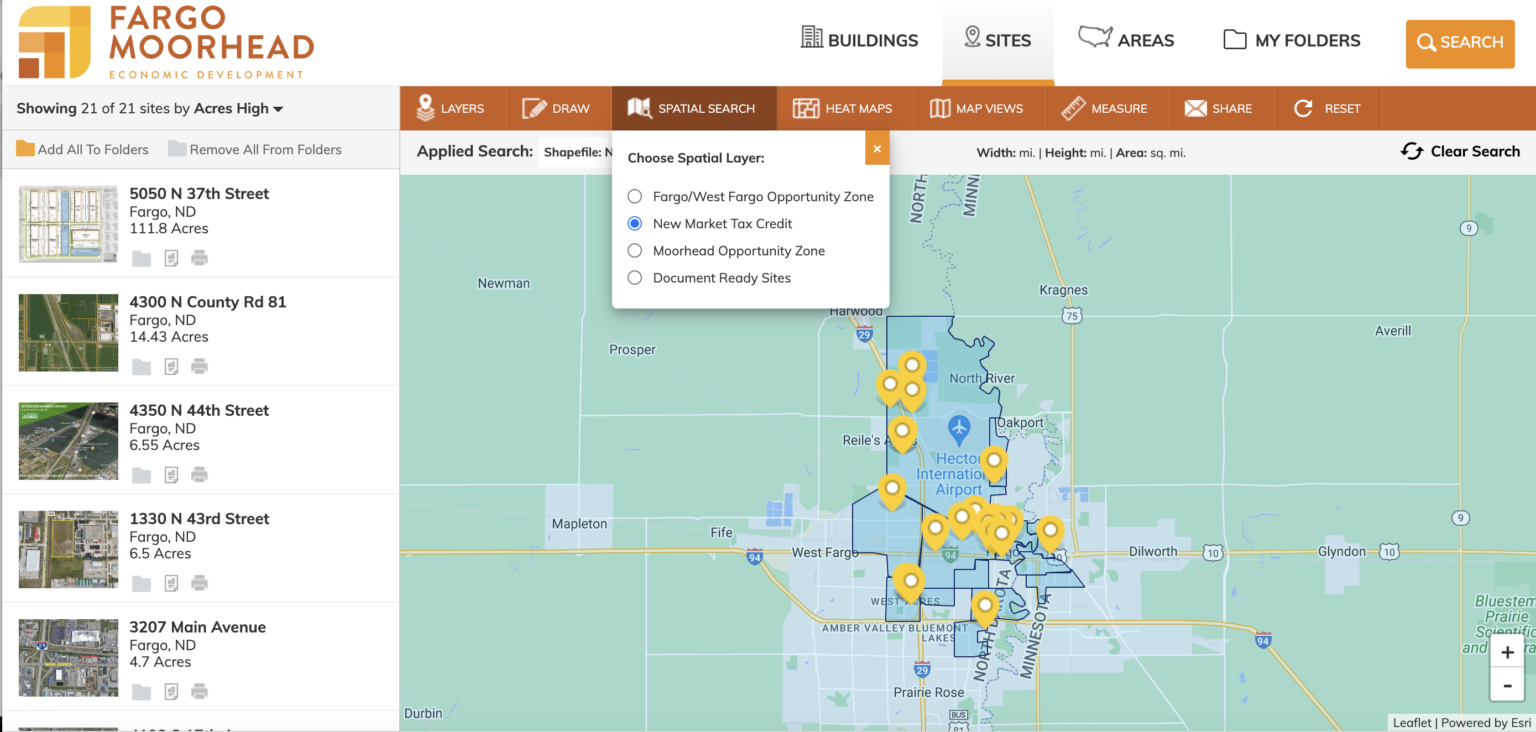The image size is (1536, 732).
Task: Click the SEARCH button
Action: coord(1460,43)
